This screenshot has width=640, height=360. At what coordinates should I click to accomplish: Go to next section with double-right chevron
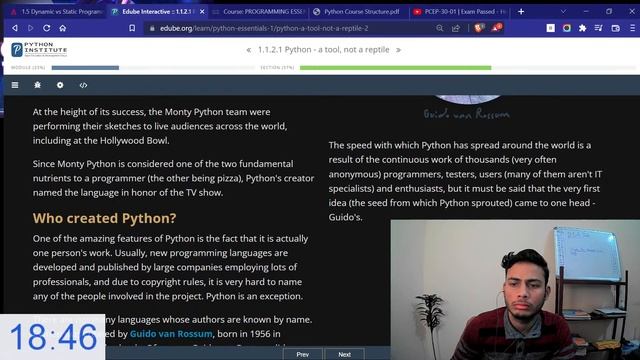[398, 50]
